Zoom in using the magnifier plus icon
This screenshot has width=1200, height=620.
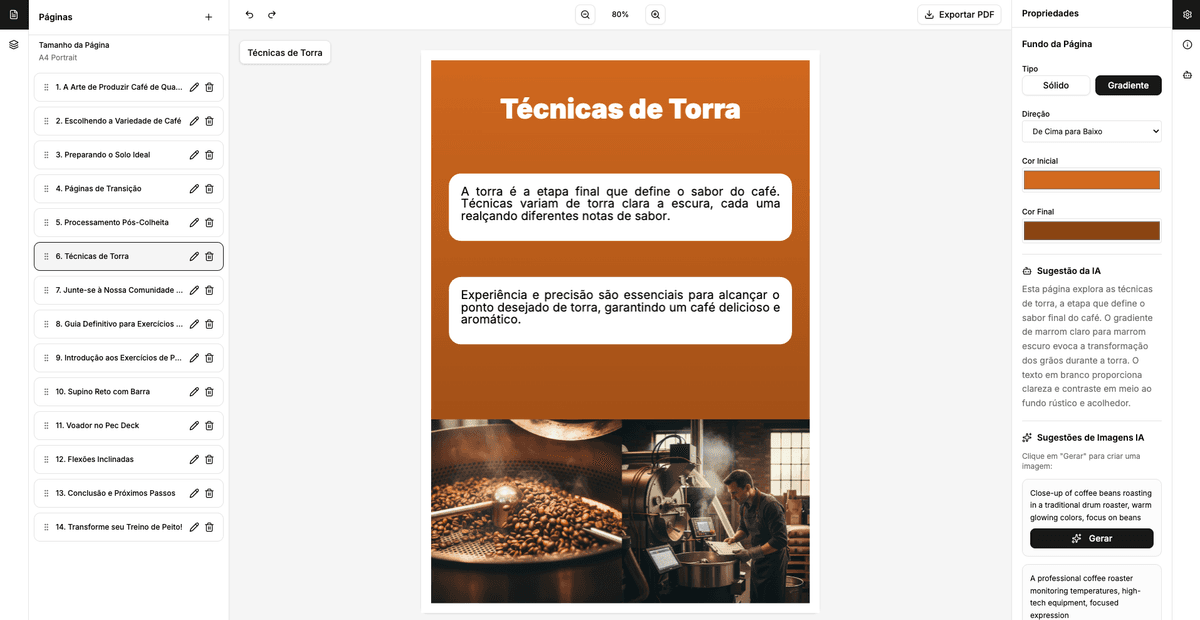pyautogui.click(x=655, y=14)
